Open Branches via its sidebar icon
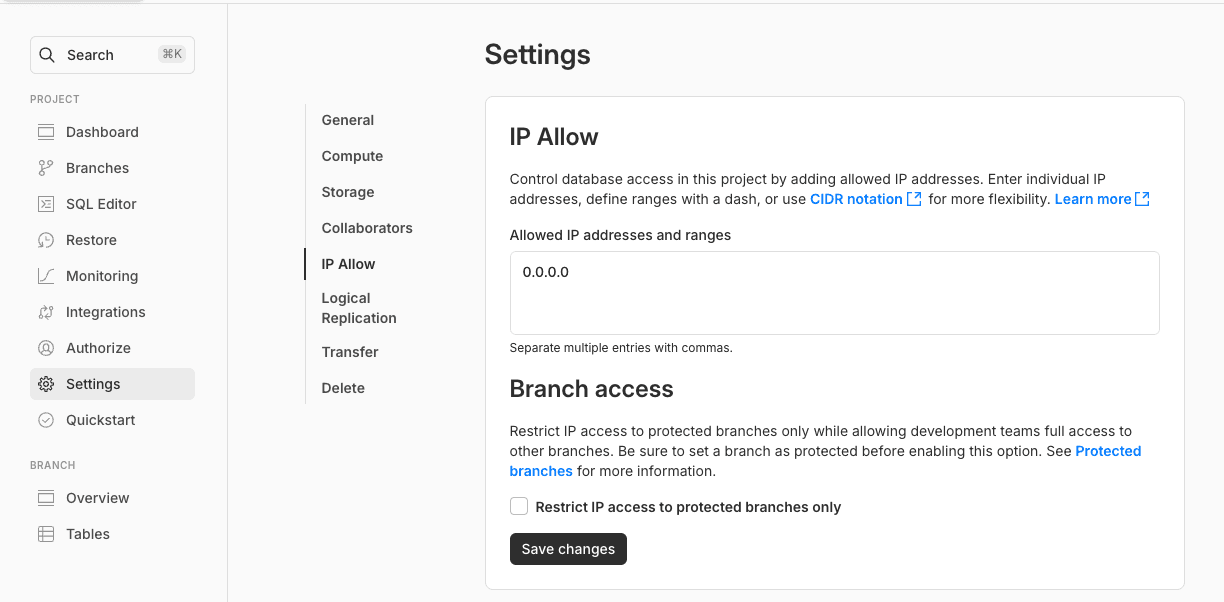The width and height of the screenshot is (1224, 602). pos(46,167)
